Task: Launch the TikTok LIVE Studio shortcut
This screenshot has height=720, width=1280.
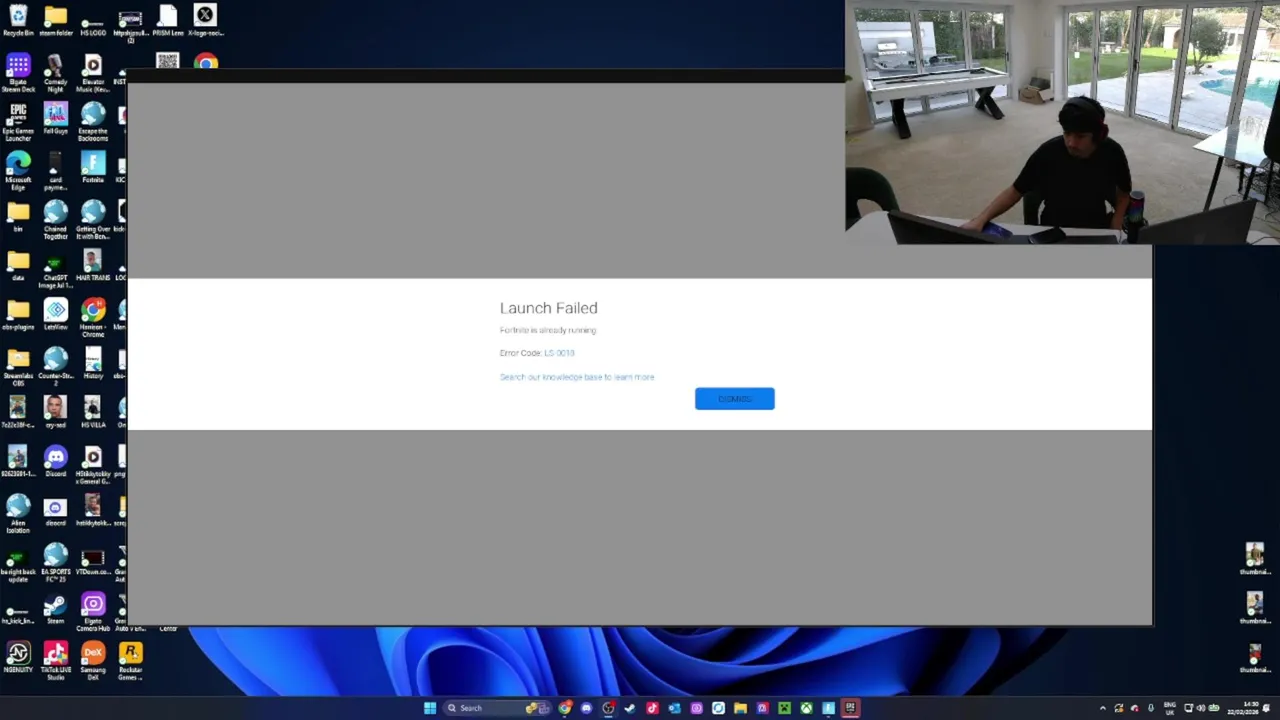Action: click(56, 662)
